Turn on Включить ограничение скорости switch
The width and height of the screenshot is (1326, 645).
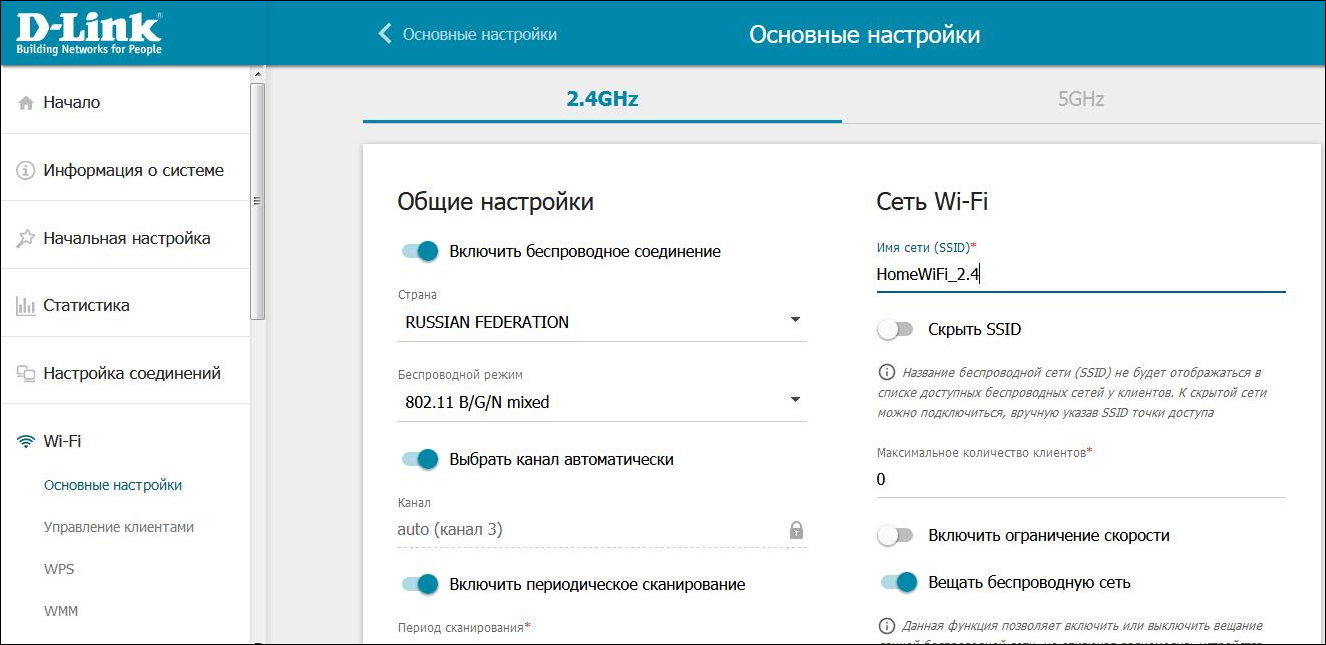(x=895, y=536)
